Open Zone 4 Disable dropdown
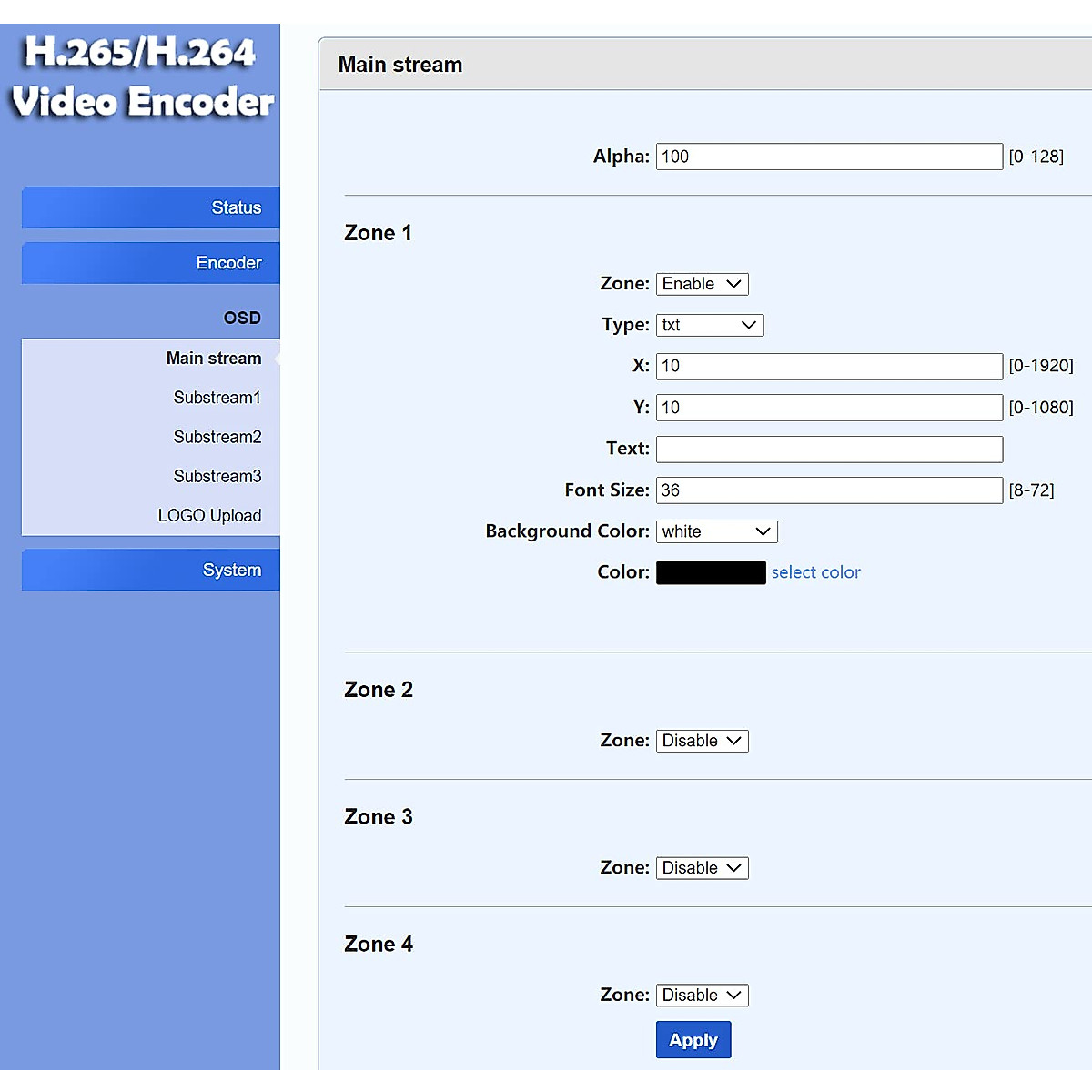This screenshot has width=1092, height=1092. click(702, 996)
